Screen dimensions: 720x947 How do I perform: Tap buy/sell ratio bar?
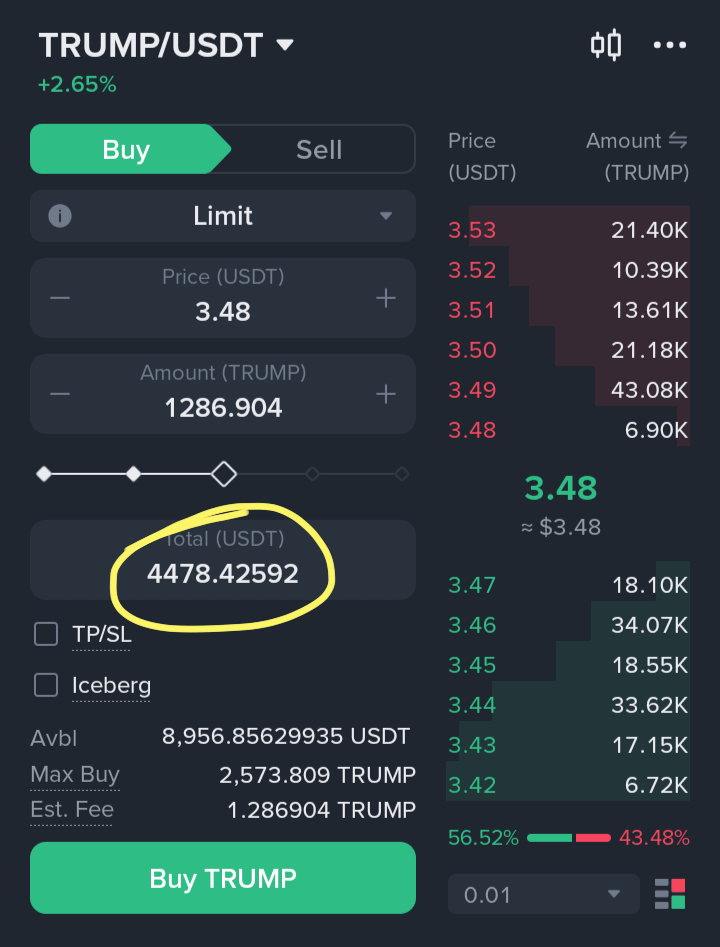click(568, 838)
